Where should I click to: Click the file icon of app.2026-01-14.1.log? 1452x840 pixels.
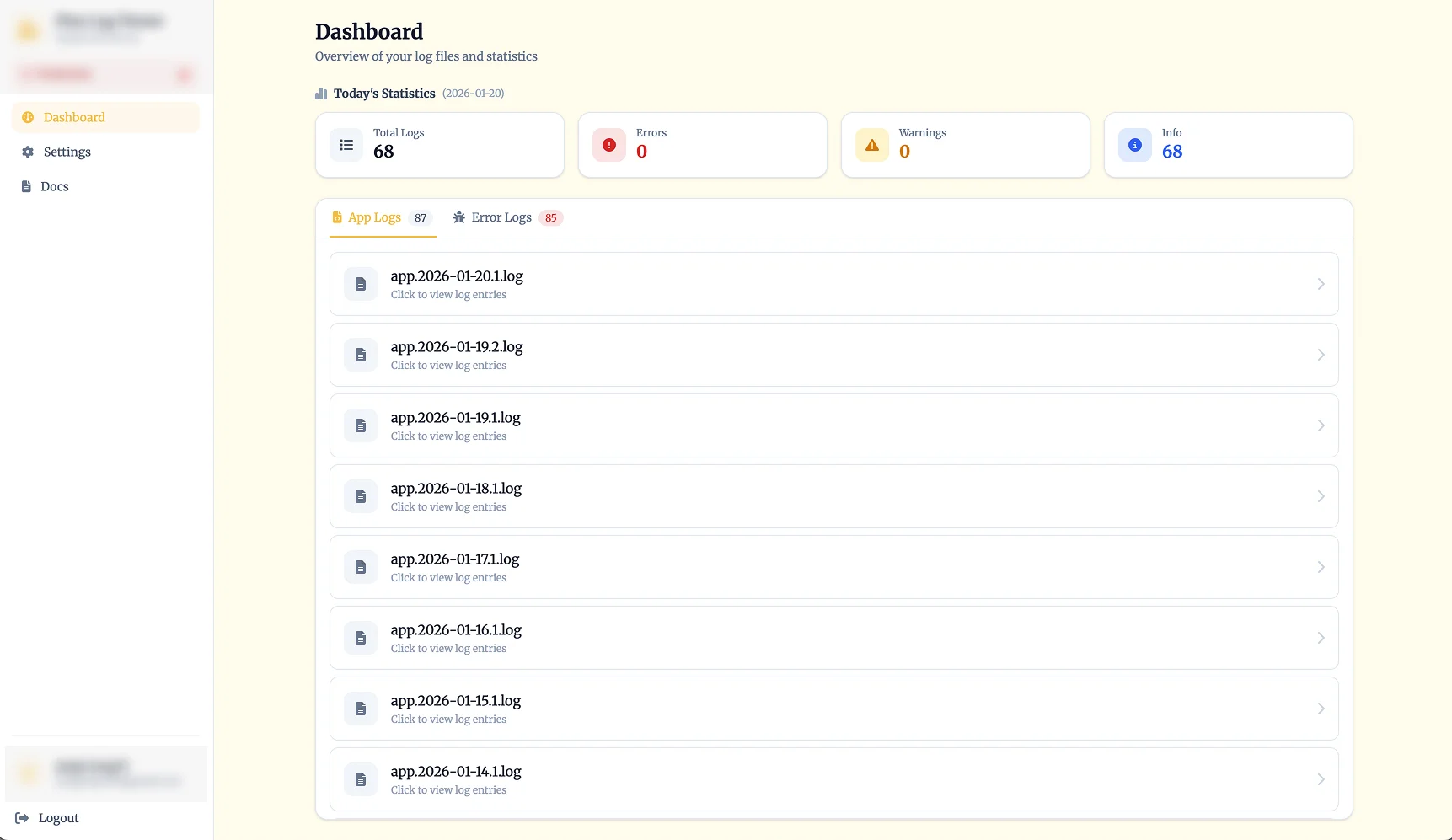361,779
